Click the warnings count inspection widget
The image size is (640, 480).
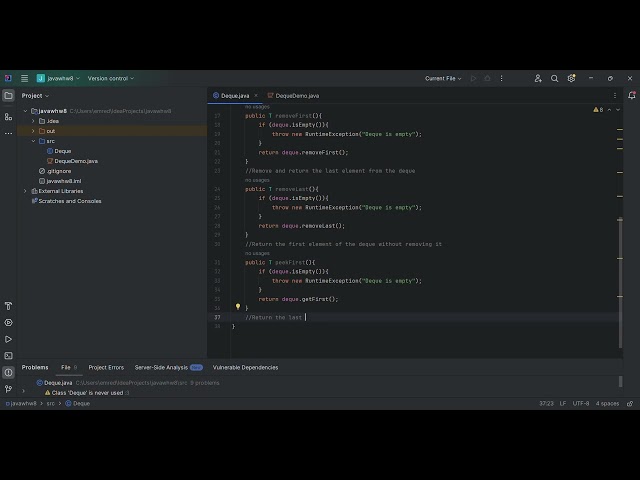tap(598, 110)
